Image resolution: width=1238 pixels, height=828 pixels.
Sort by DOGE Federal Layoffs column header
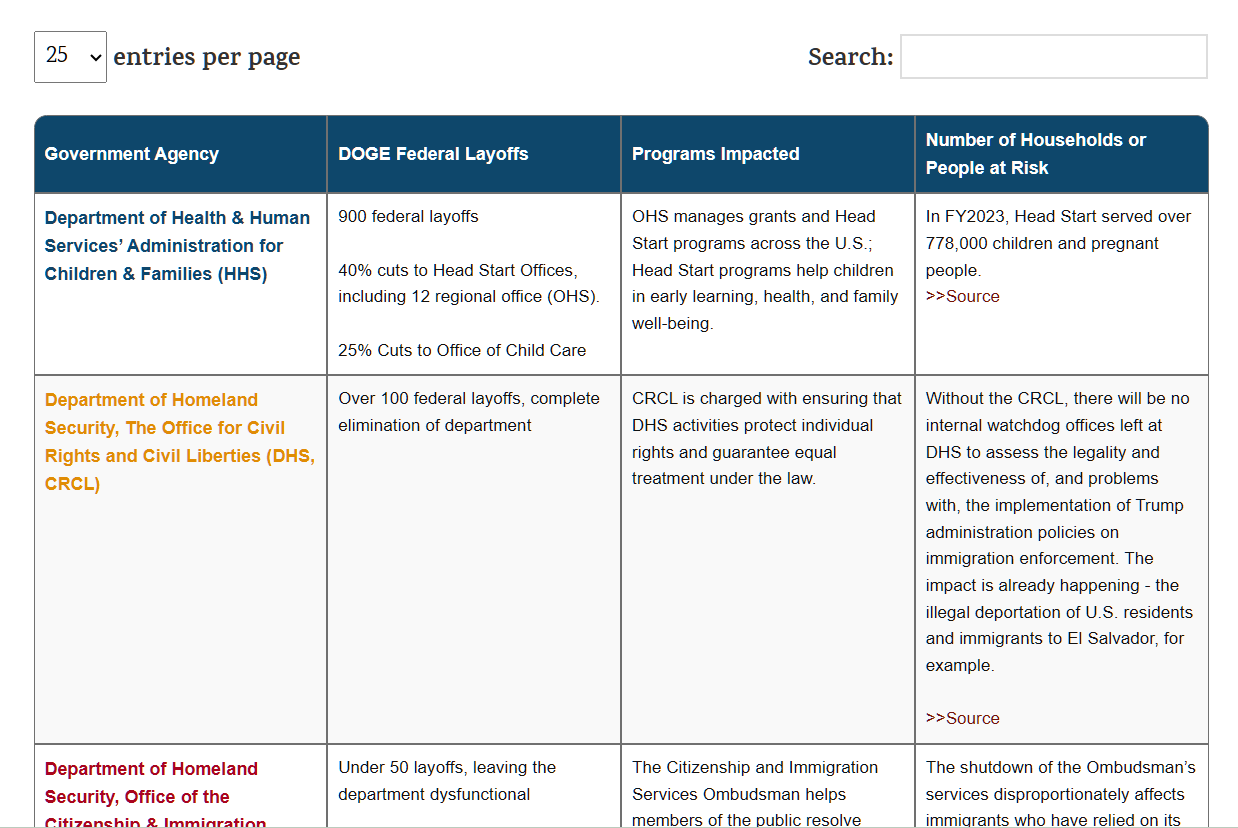(433, 154)
